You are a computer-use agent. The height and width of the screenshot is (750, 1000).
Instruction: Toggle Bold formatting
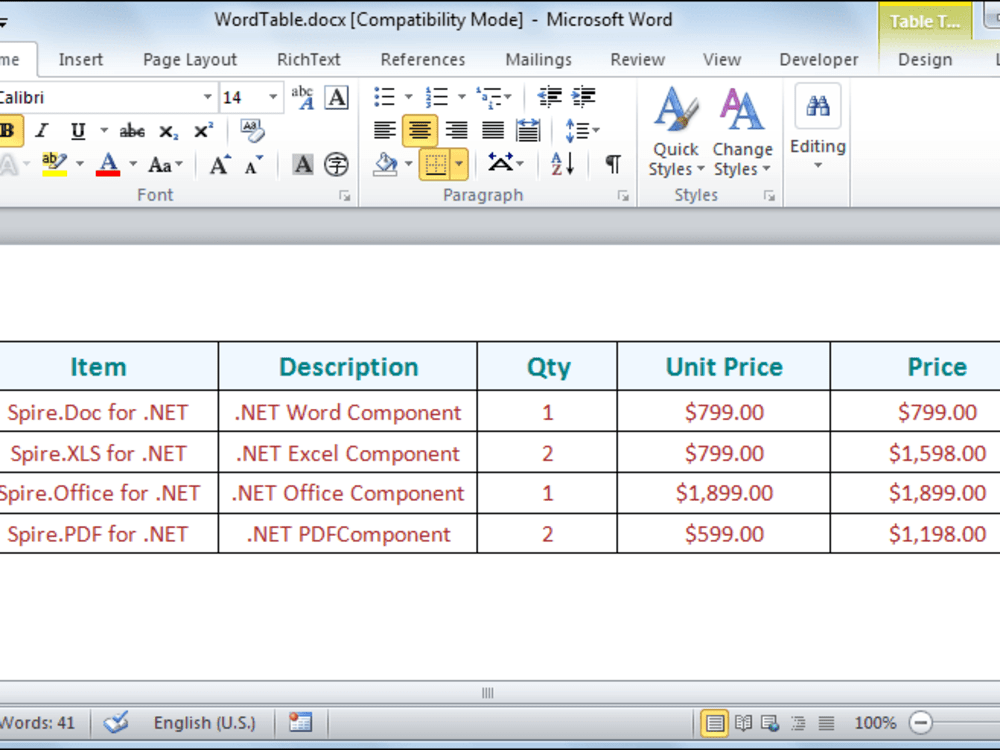pos(9,131)
